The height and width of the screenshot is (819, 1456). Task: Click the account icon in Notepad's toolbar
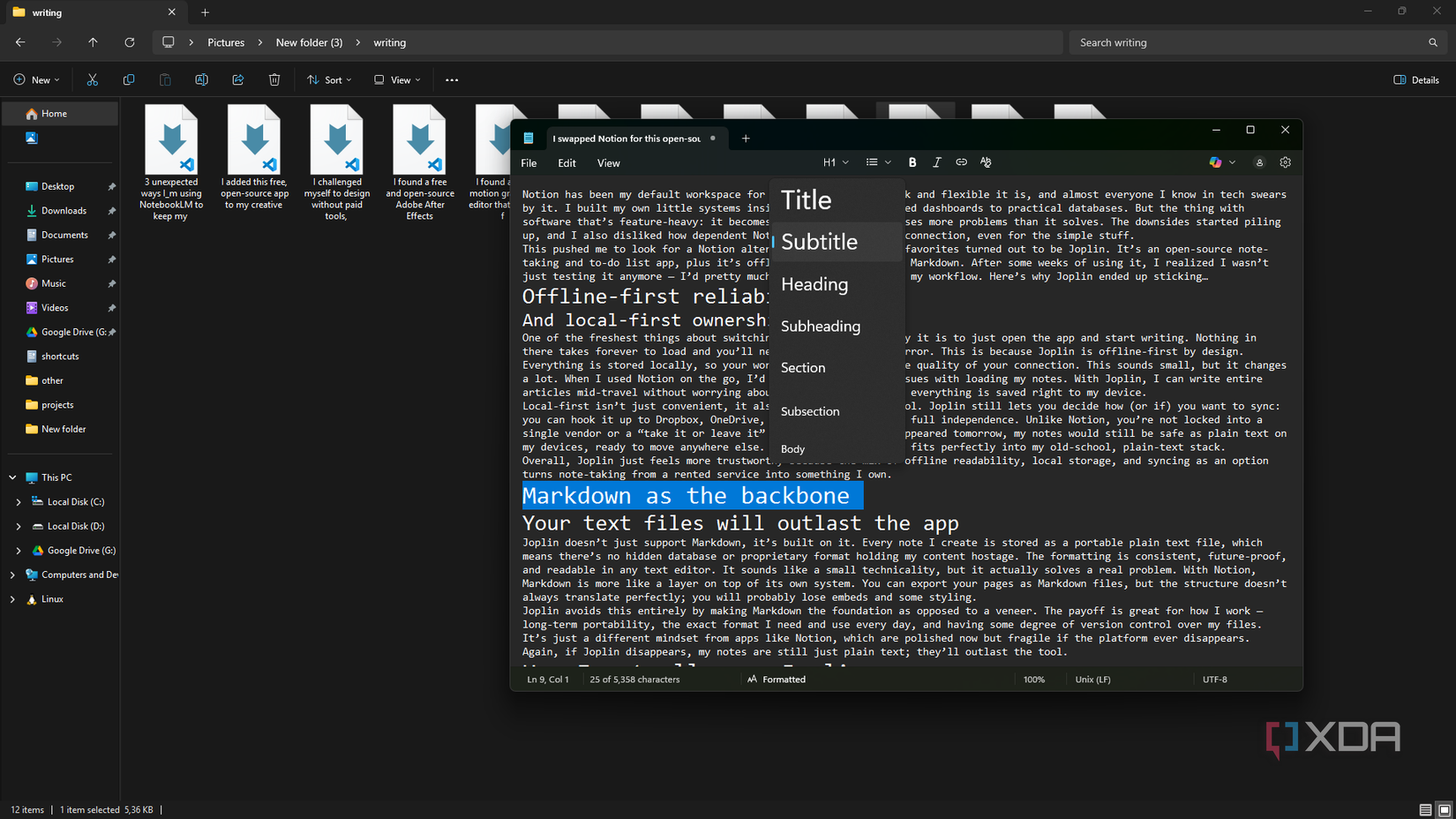pos(1259,162)
